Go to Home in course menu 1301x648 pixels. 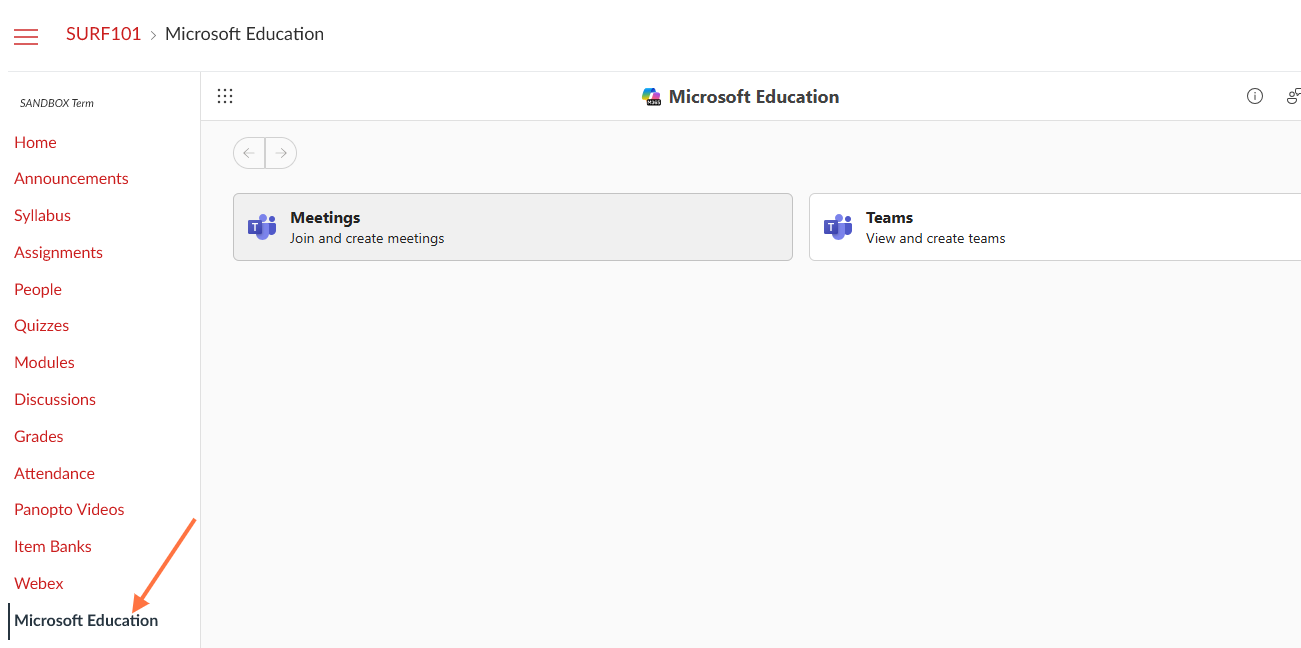pyautogui.click(x=35, y=142)
